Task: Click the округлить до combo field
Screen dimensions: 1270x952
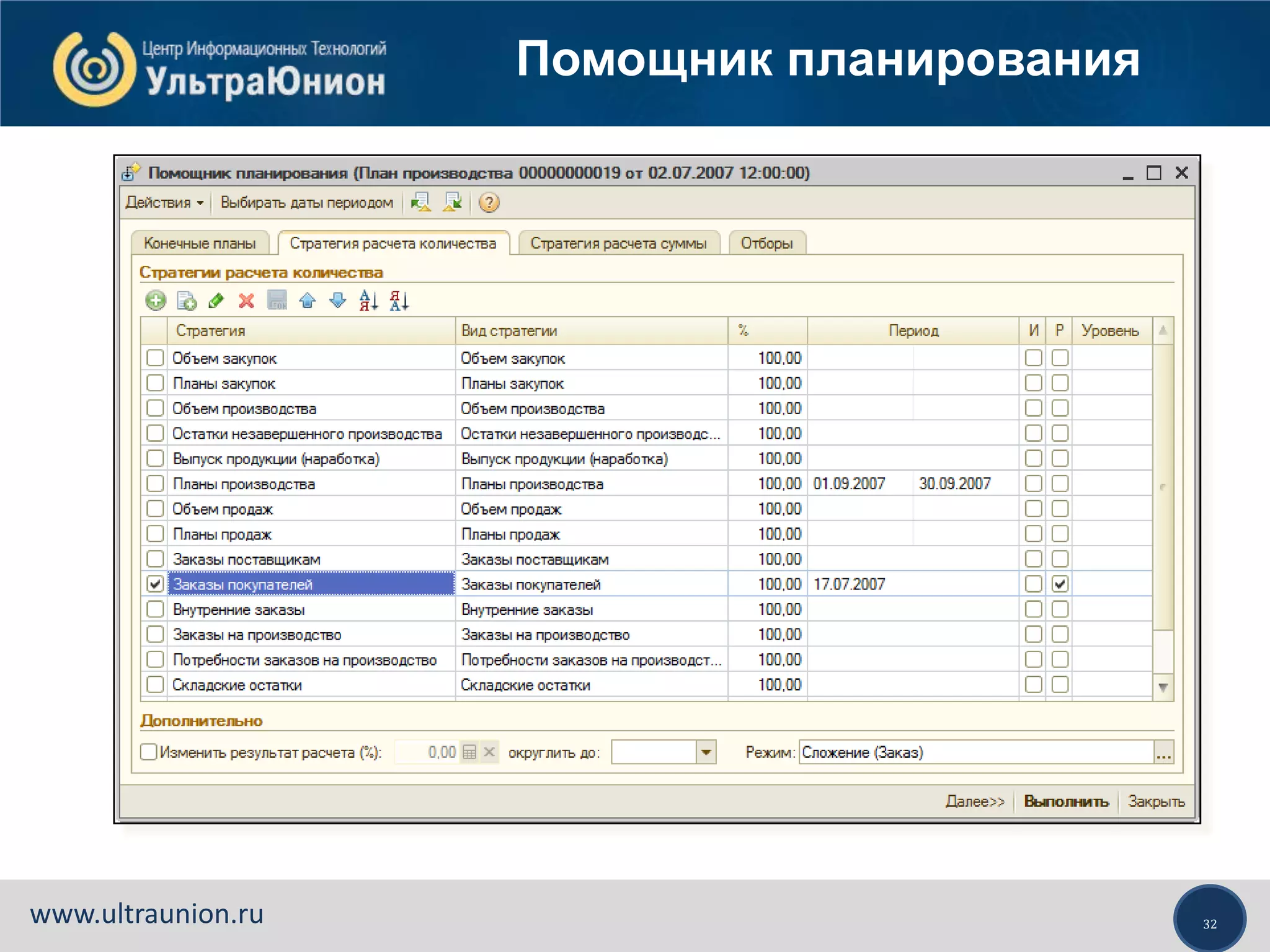Action: click(654, 752)
